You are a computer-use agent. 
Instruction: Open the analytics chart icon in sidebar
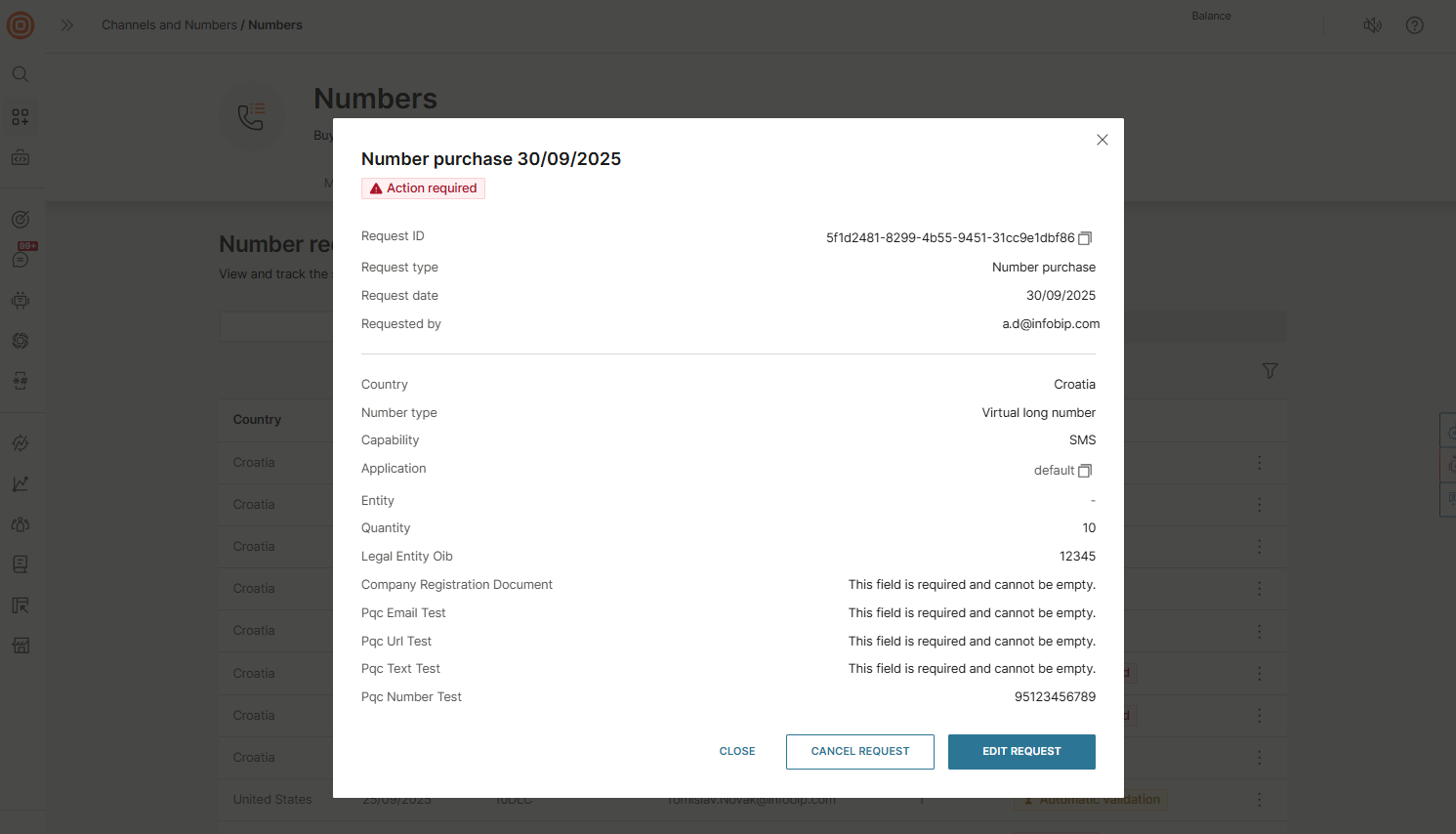21,484
